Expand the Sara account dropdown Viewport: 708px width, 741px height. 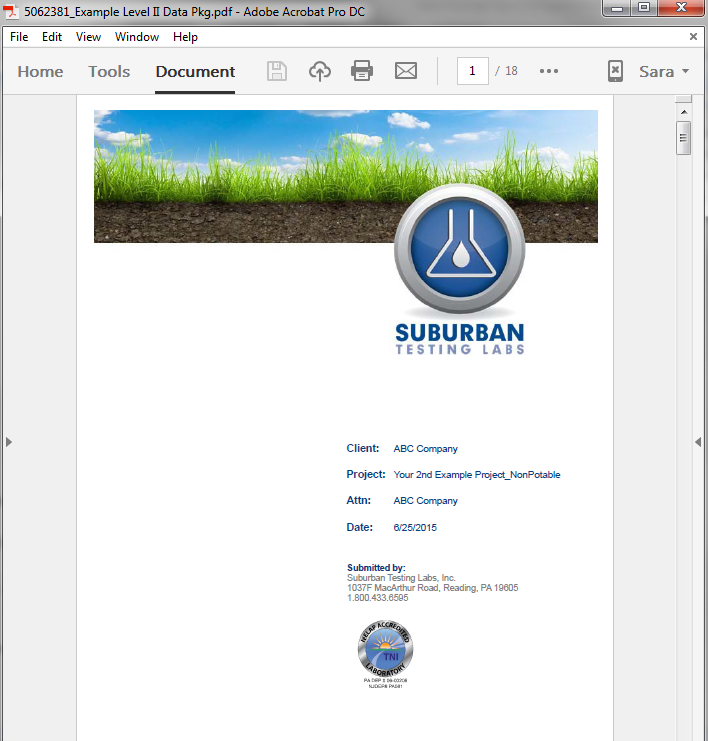(664, 71)
